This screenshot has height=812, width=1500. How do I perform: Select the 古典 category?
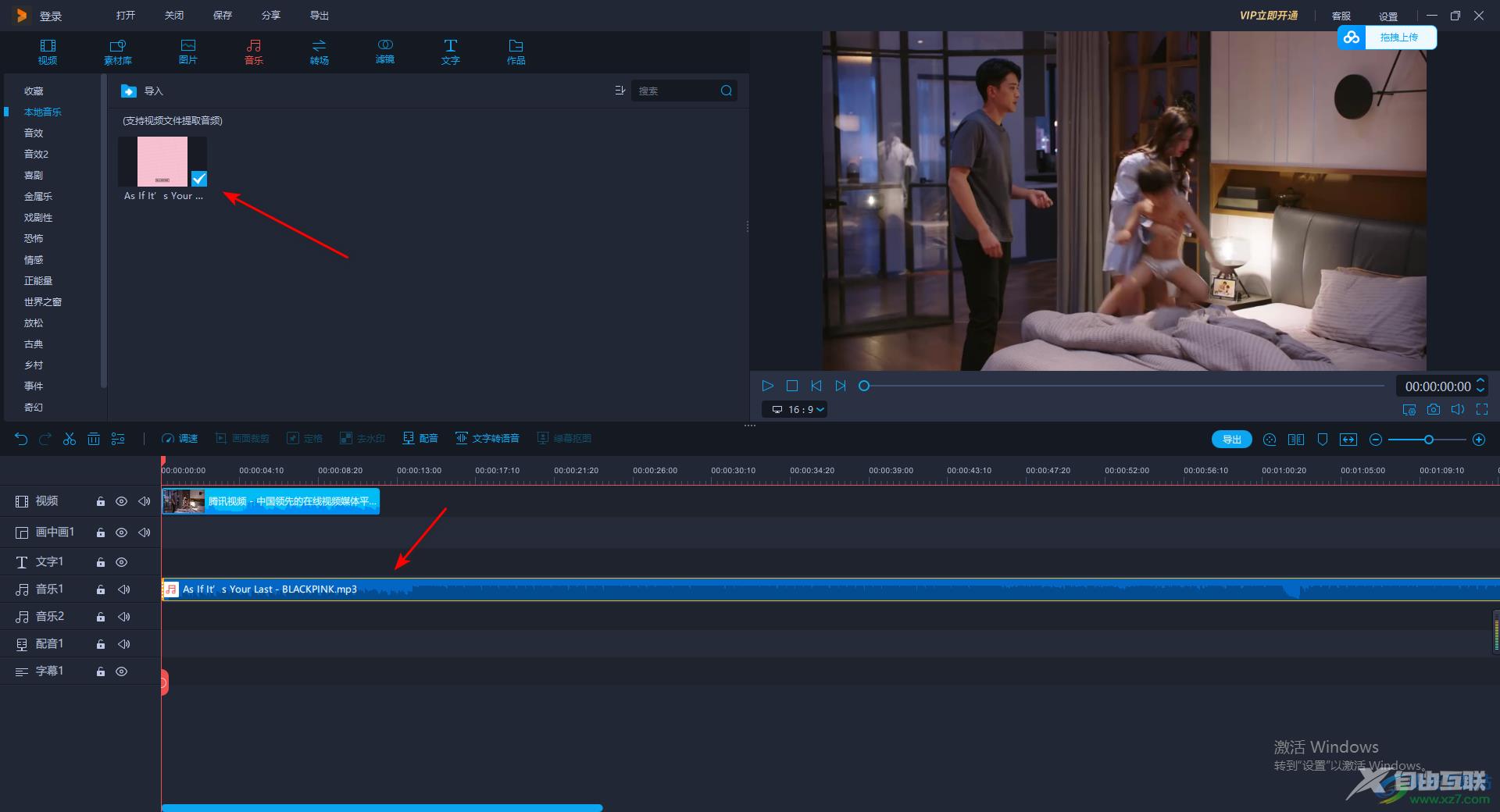34,344
